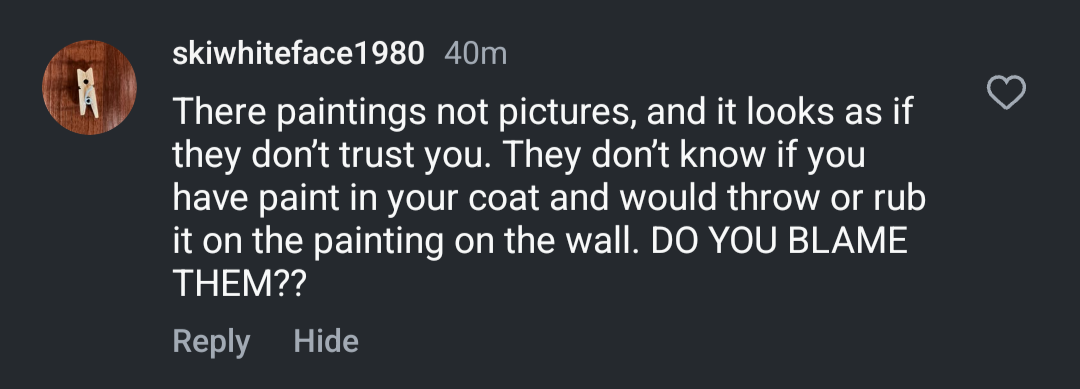Viewport: 1080px width, 389px height.
Task: Click the word 'THEM??' in the comment
Action: 238,284
